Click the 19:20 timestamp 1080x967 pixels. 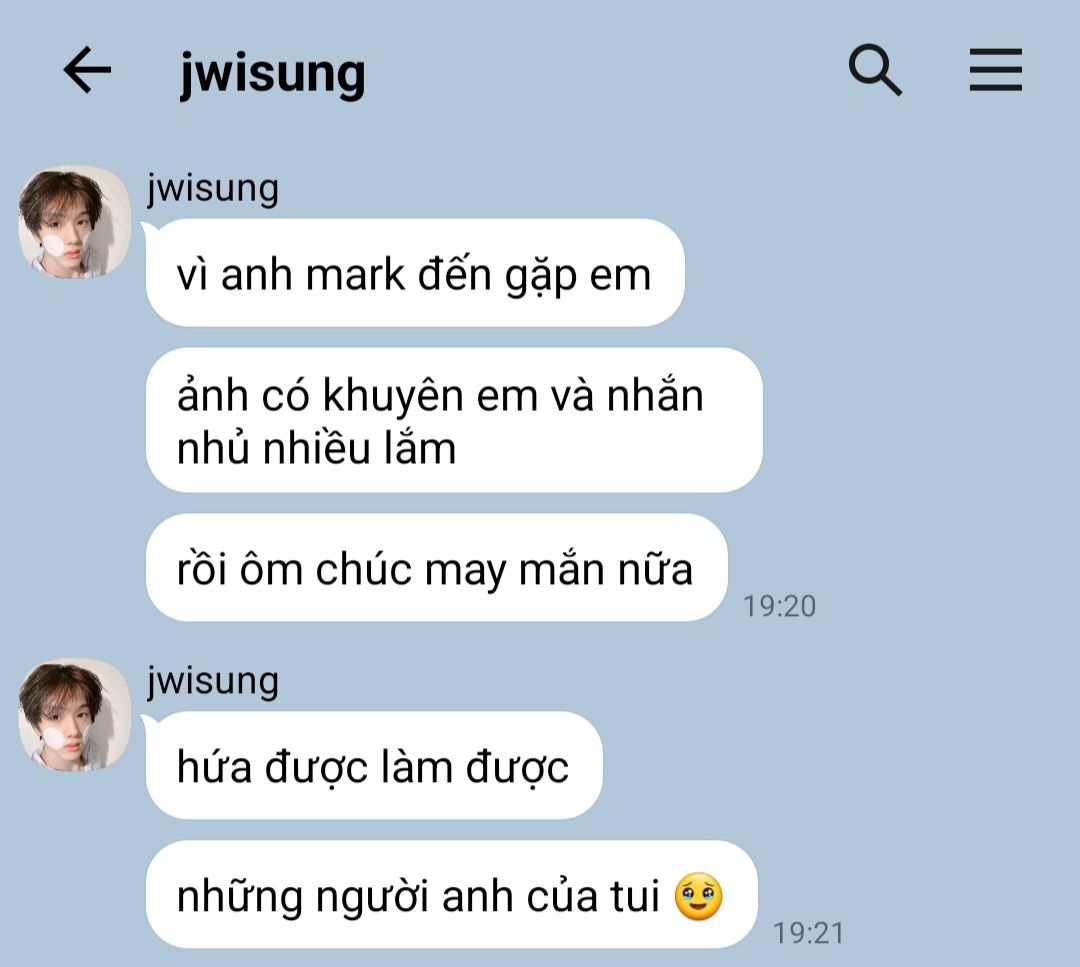coord(779,606)
